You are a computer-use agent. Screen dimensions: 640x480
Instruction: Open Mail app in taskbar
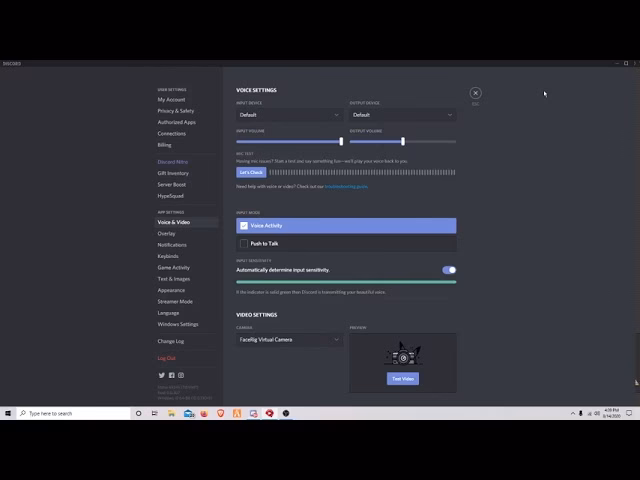click(188, 413)
